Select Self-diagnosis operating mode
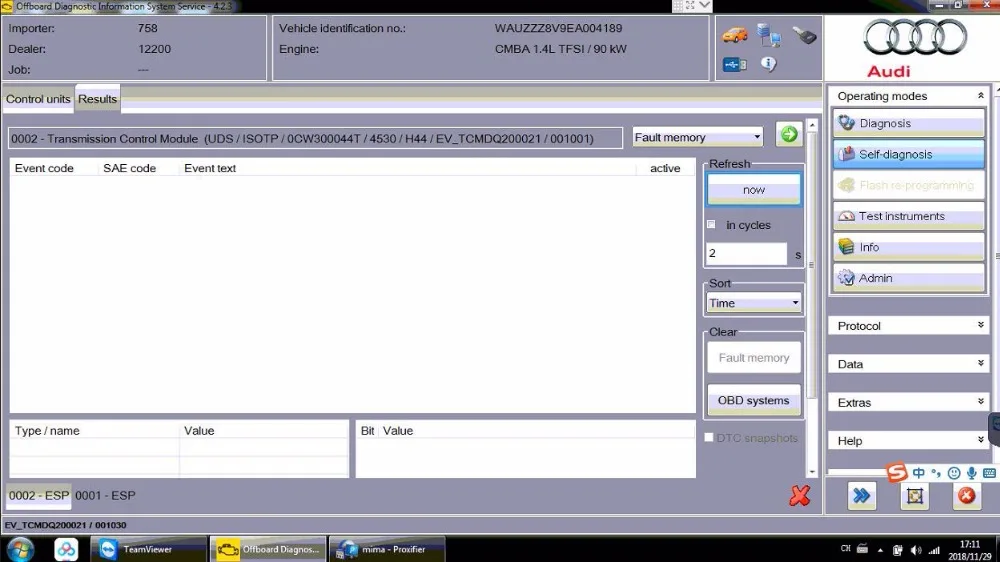This screenshot has width=1000, height=562. [x=908, y=154]
